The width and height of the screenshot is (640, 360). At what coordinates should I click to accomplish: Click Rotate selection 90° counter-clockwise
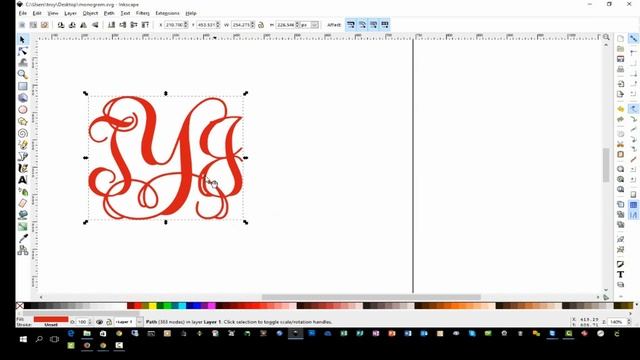(x=61, y=25)
